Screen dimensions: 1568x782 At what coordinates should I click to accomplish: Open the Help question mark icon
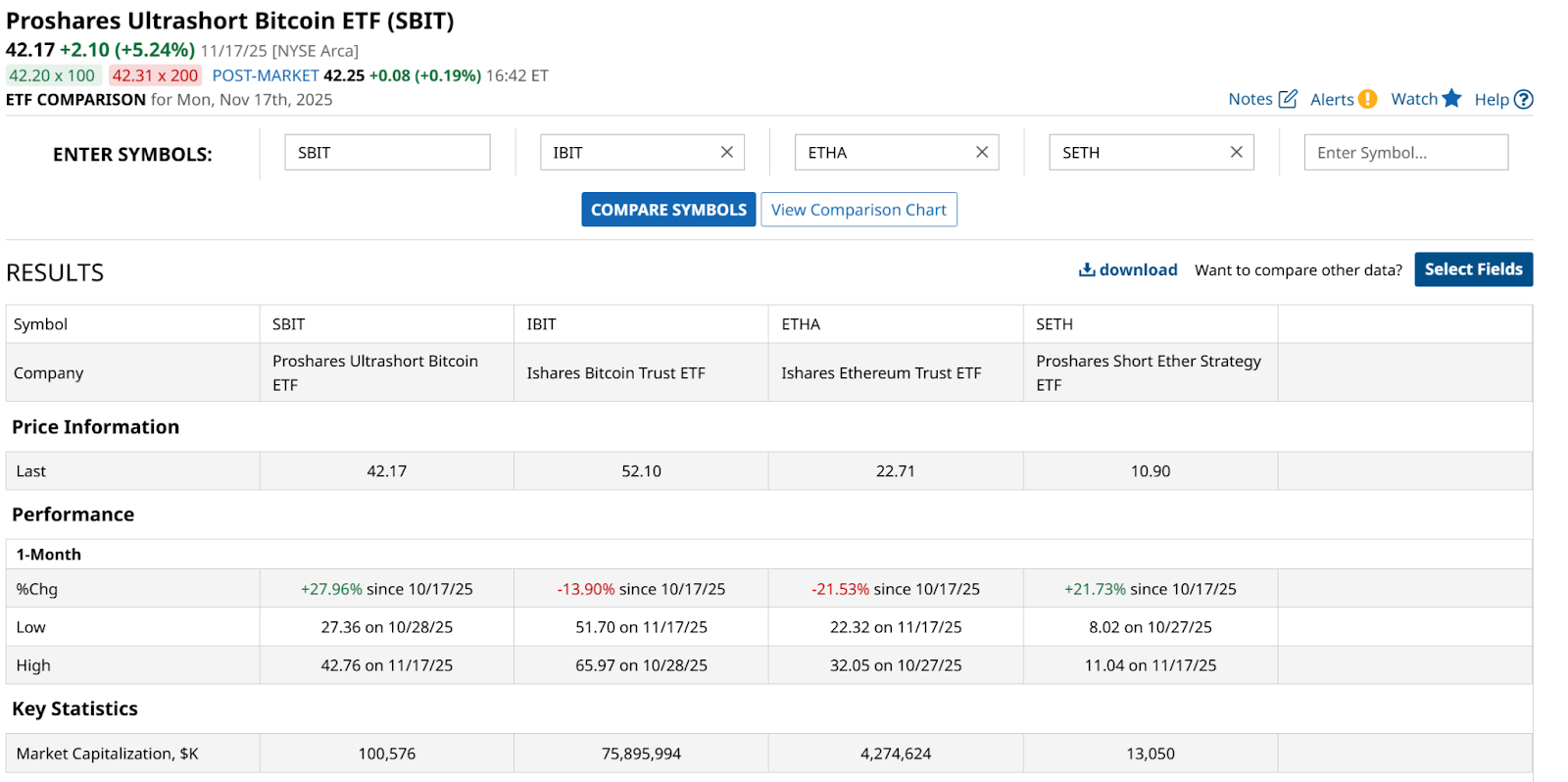1523,99
